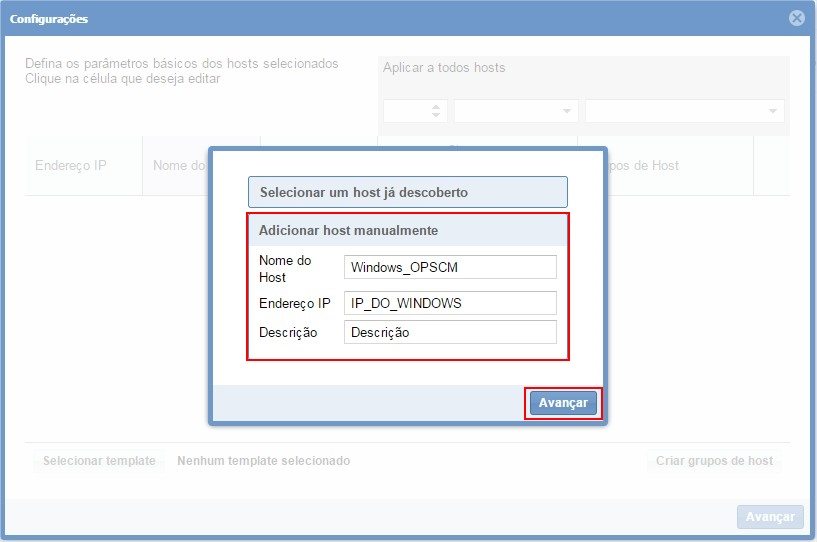The height and width of the screenshot is (542, 817).
Task: Click the Endereço IP input containing IP_DO_WINDOWS
Action: [449, 303]
